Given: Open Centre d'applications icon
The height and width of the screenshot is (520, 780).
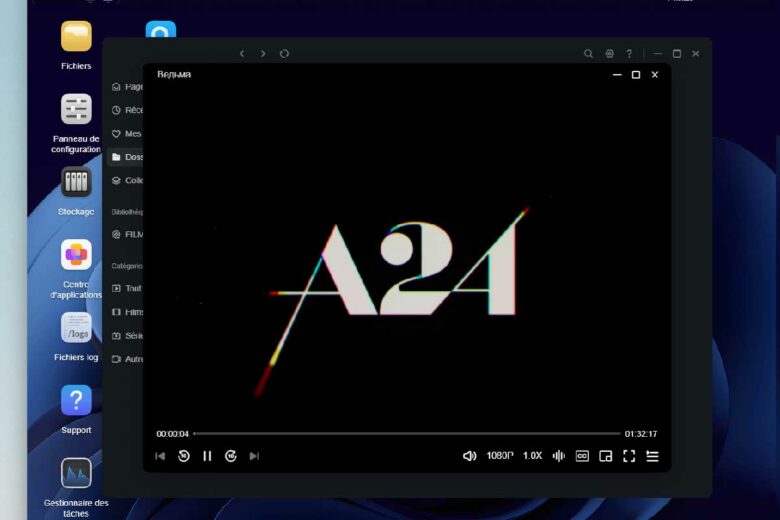Looking at the screenshot, I should [x=76, y=254].
